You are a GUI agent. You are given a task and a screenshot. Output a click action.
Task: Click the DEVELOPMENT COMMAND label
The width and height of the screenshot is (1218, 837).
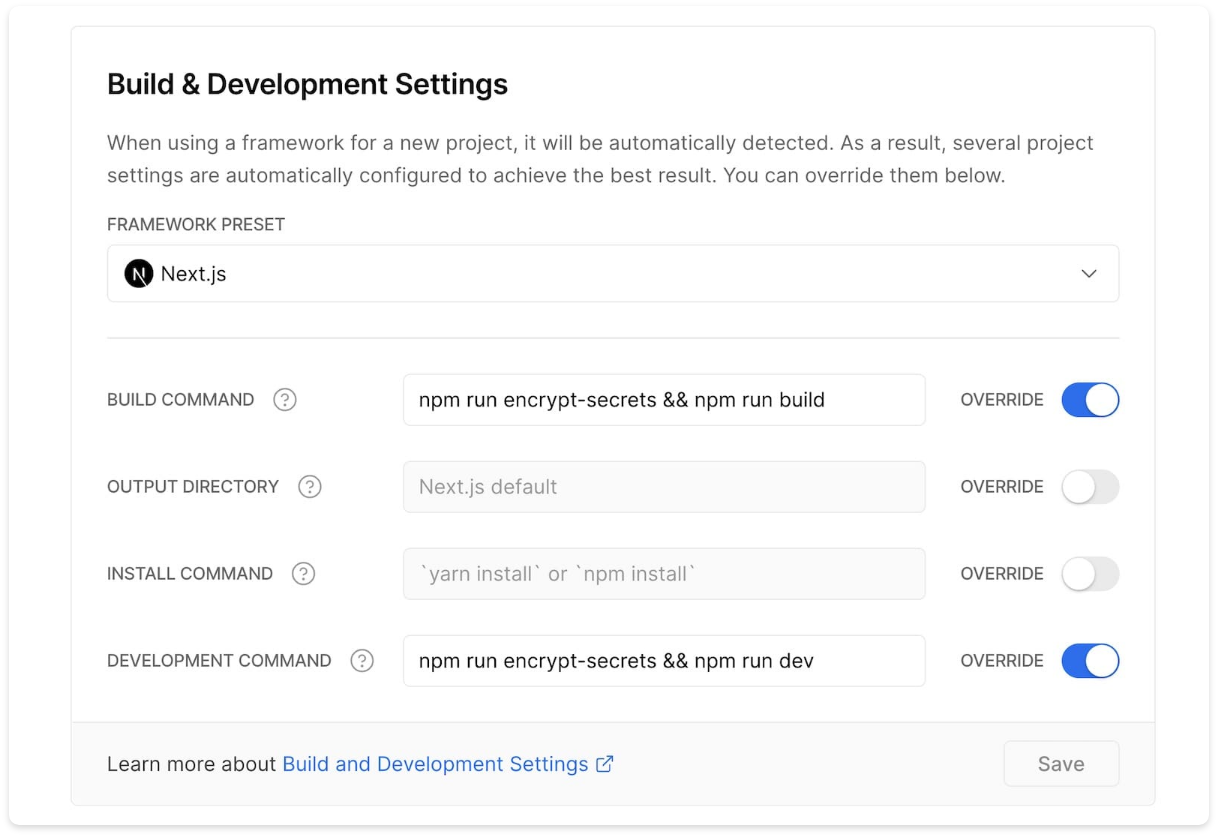tap(219, 661)
